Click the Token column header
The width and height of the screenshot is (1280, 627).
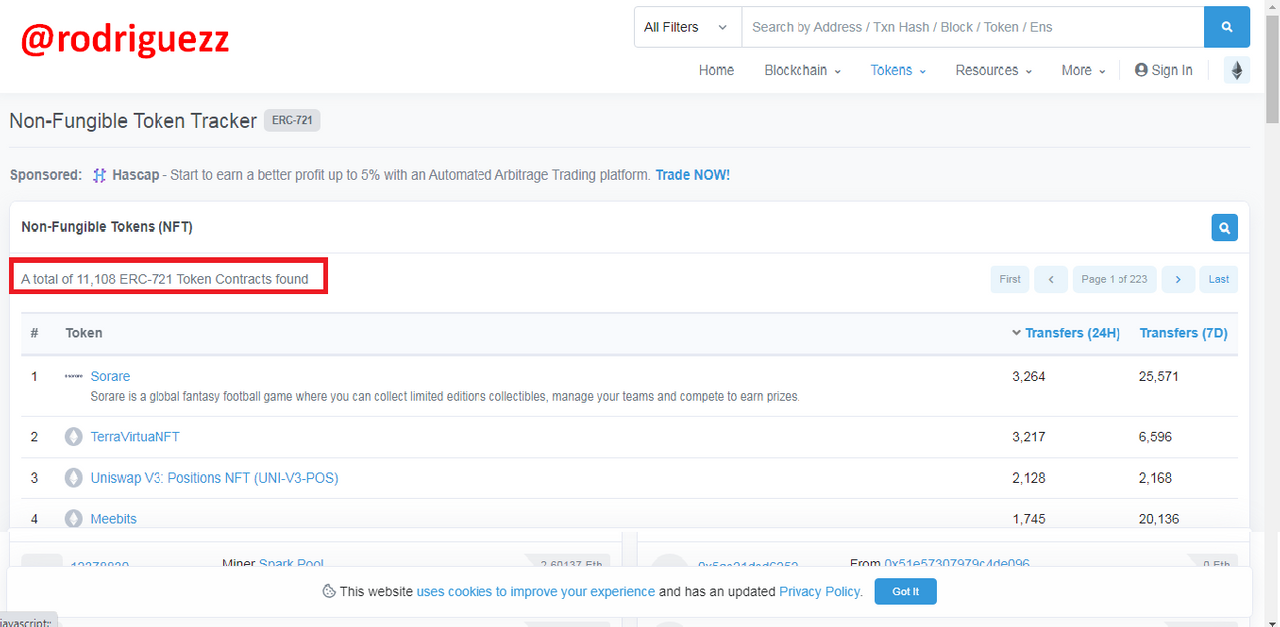pyautogui.click(x=84, y=333)
